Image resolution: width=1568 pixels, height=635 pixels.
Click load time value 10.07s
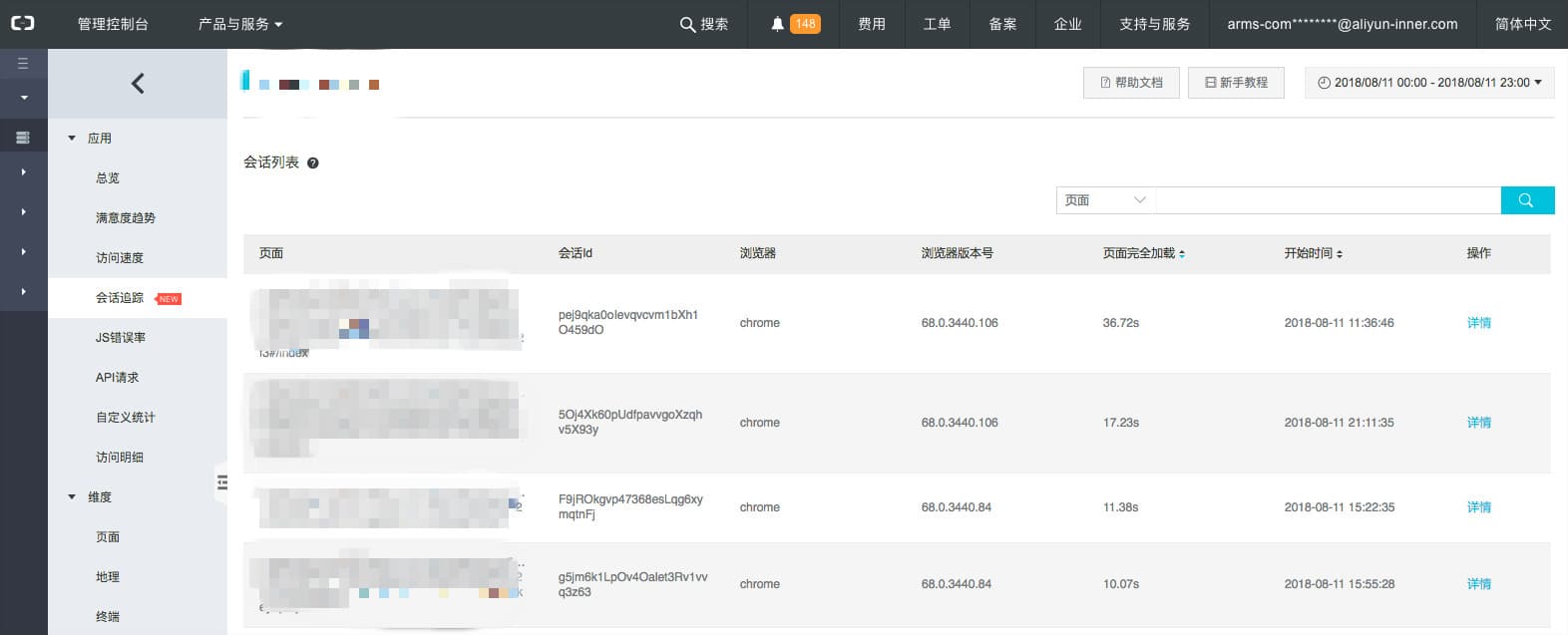[1121, 584]
